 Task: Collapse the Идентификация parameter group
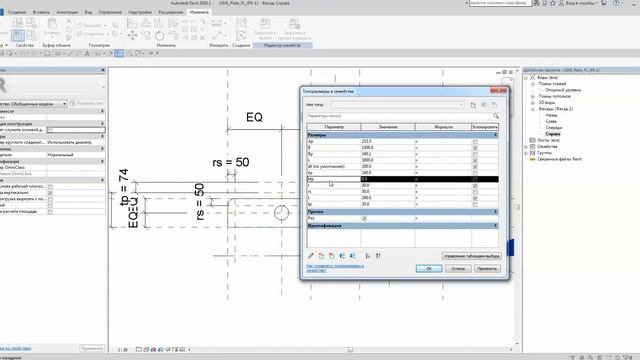(496, 225)
